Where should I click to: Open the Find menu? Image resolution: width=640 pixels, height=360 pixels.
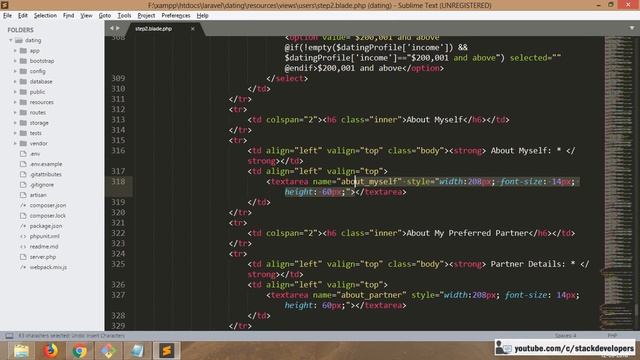pos(68,16)
